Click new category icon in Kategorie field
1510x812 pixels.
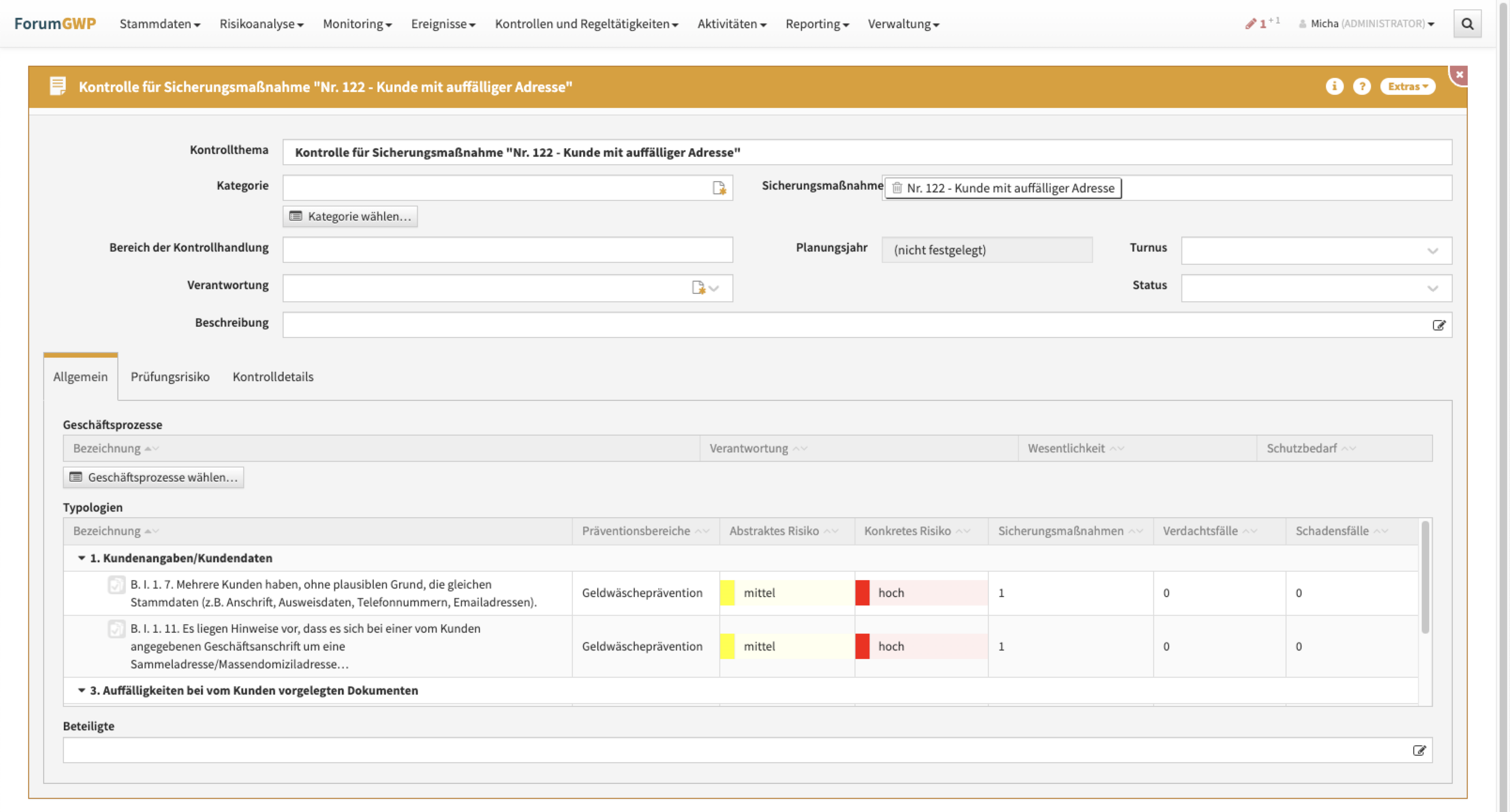click(x=719, y=188)
